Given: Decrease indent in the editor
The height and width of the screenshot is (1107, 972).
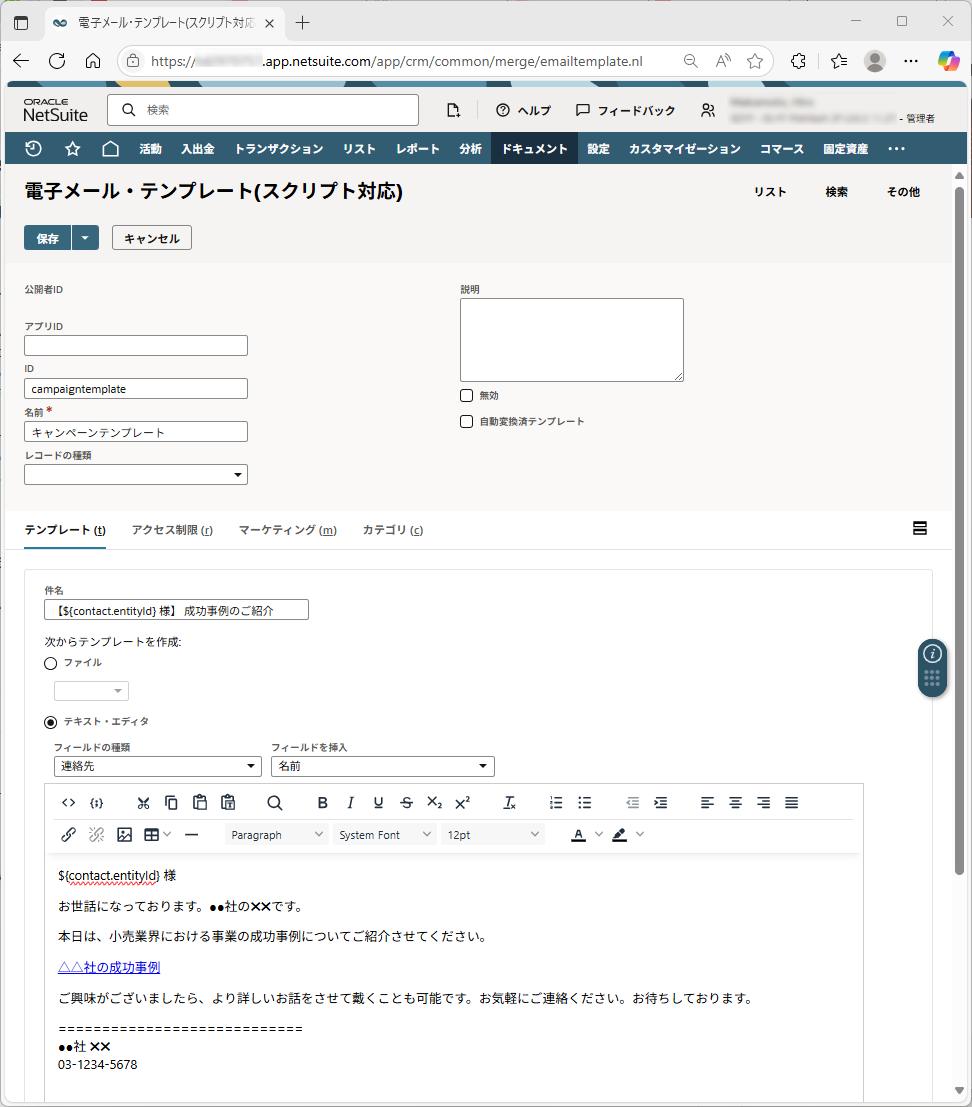Looking at the screenshot, I should tap(632, 803).
